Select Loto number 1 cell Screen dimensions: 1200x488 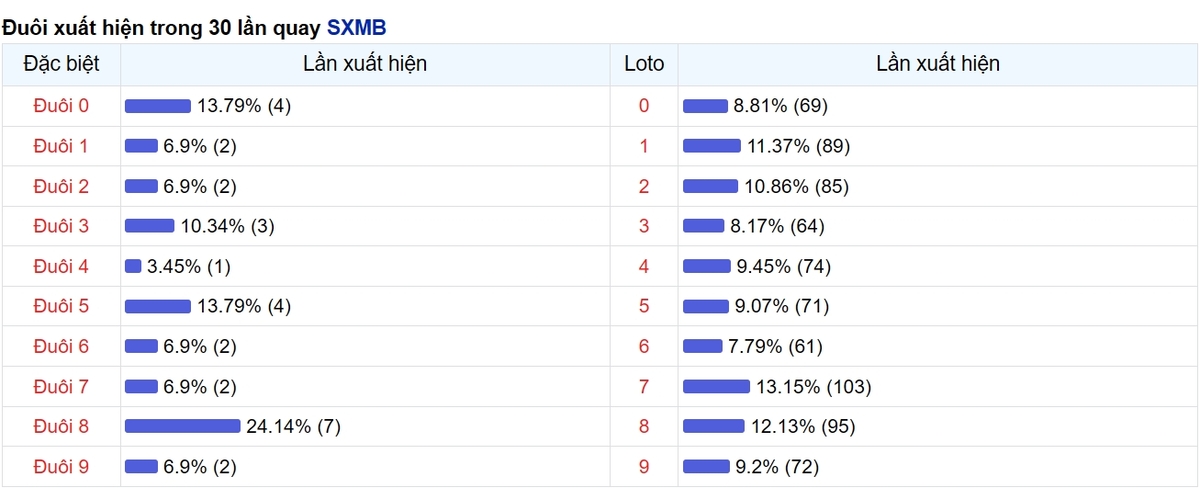pos(644,146)
